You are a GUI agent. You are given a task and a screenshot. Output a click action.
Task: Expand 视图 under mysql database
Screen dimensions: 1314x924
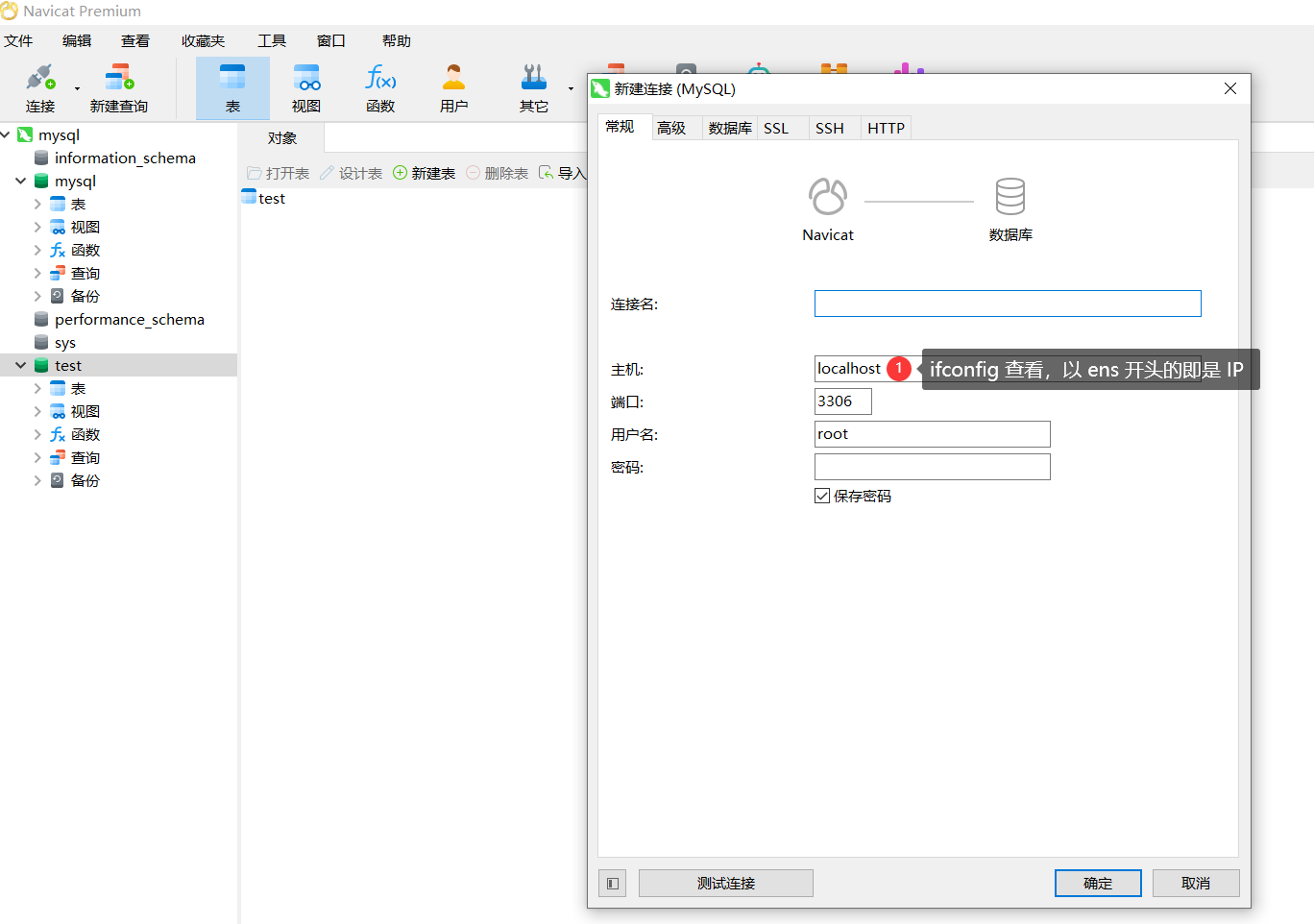[37, 227]
